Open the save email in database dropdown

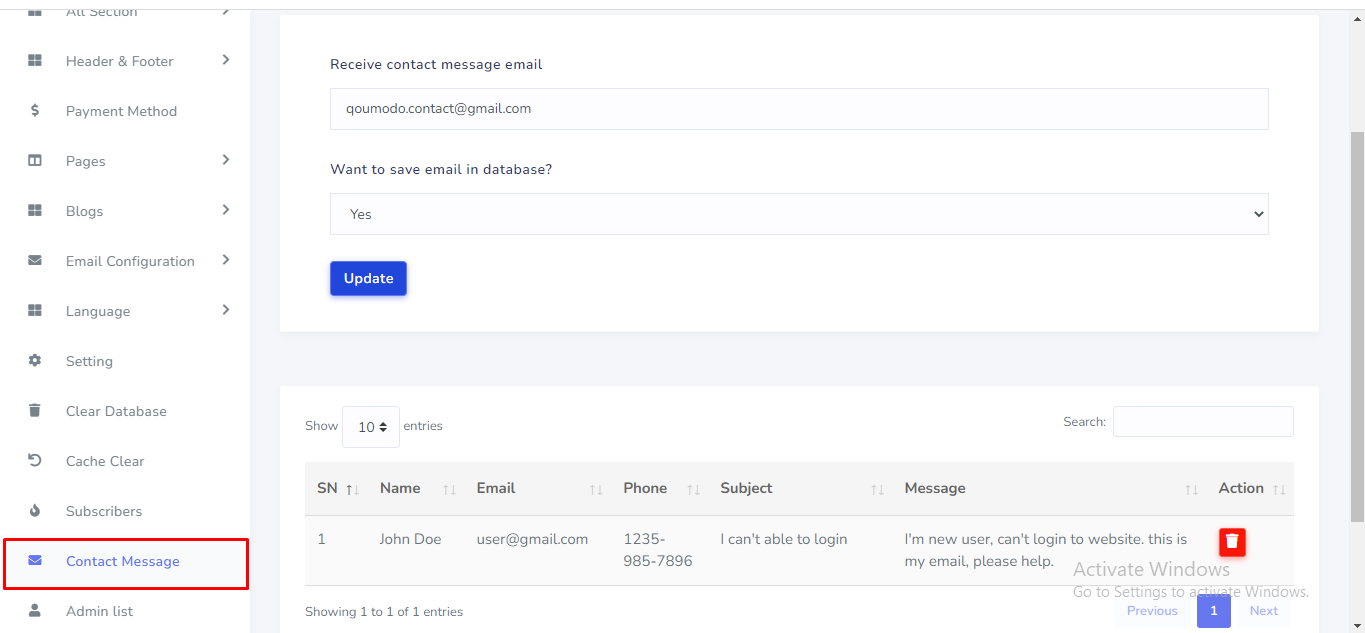coord(798,214)
